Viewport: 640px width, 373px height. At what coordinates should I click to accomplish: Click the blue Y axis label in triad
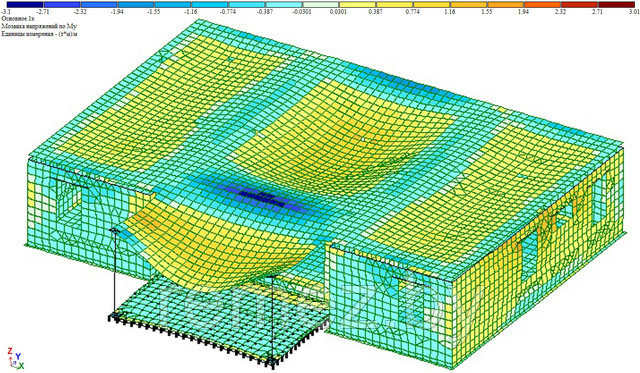point(18,357)
